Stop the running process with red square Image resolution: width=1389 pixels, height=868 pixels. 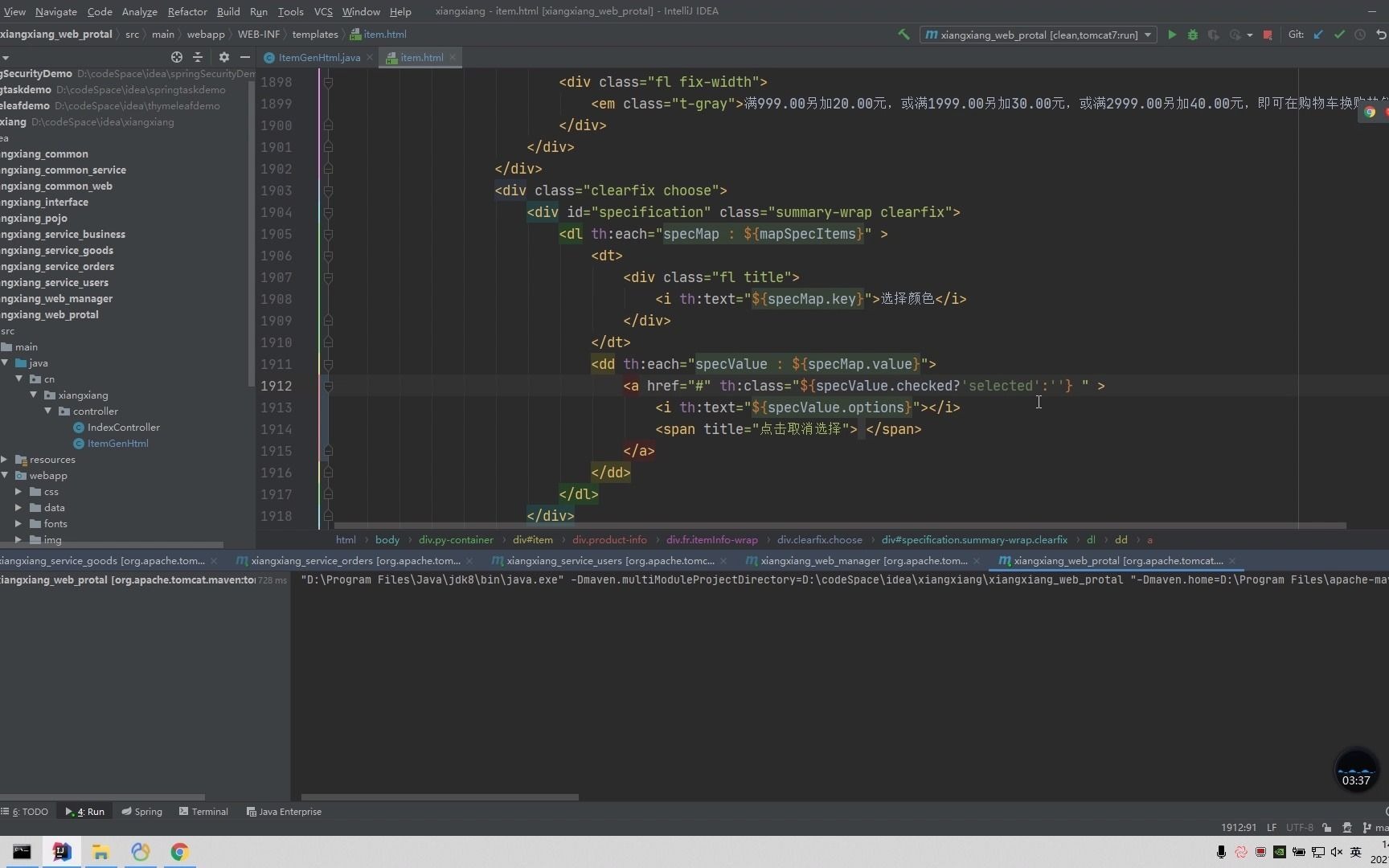coord(1268,35)
